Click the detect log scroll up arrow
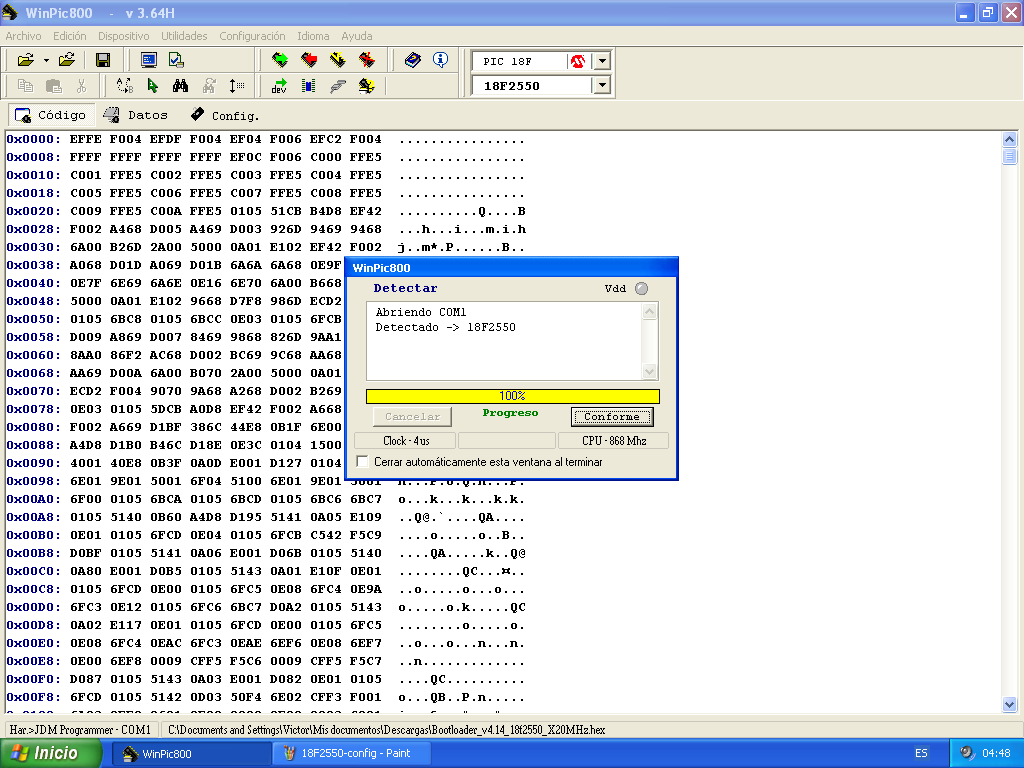 (649, 312)
